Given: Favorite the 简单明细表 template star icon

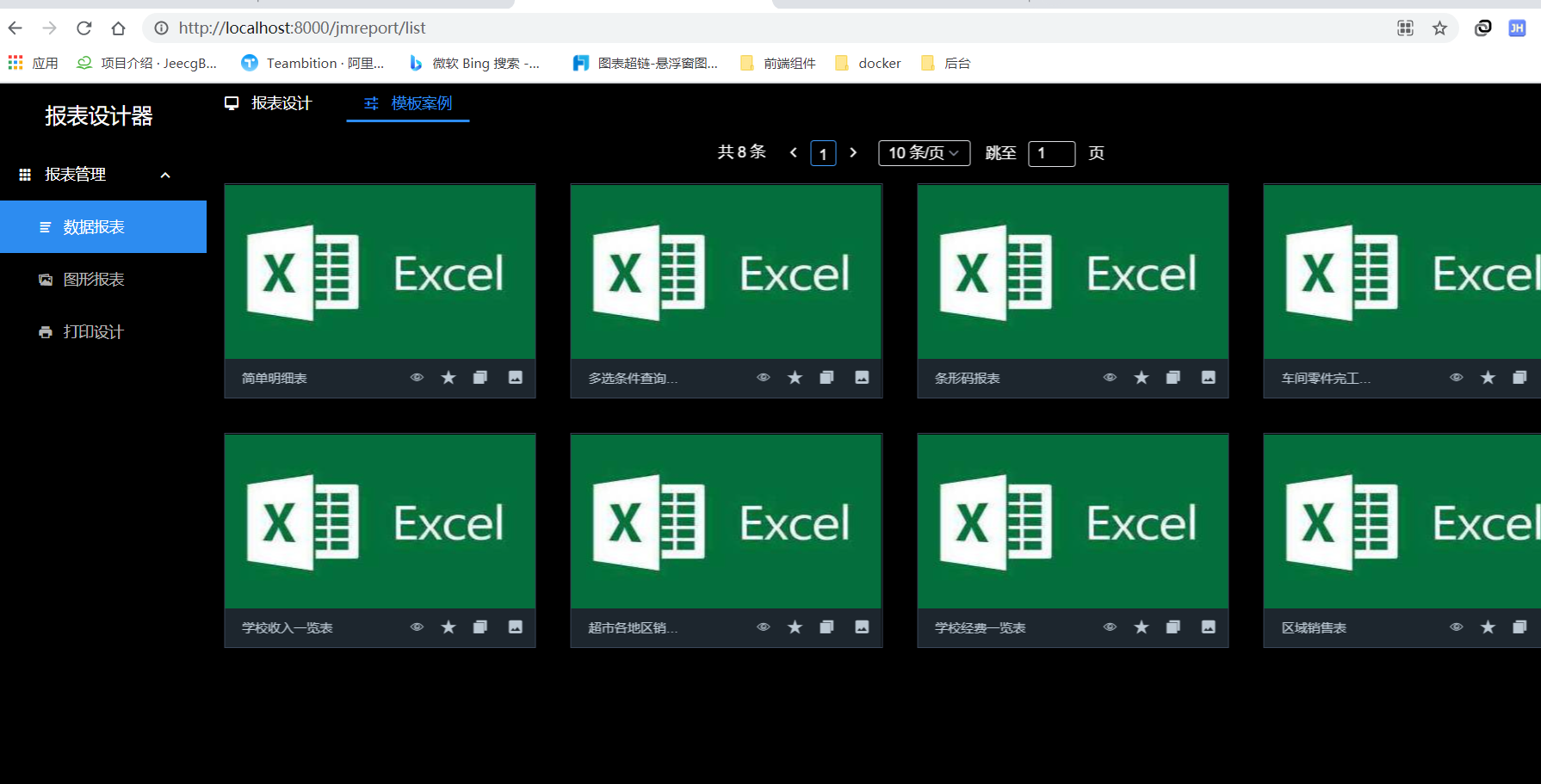Looking at the screenshot, I should tap(449, 378).
